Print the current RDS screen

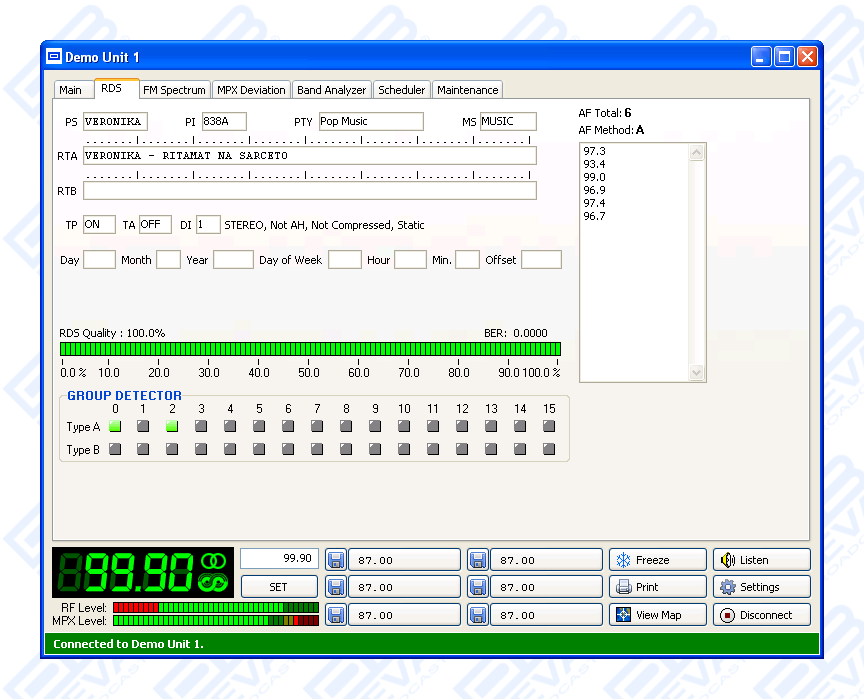click(x=657, y=587)
